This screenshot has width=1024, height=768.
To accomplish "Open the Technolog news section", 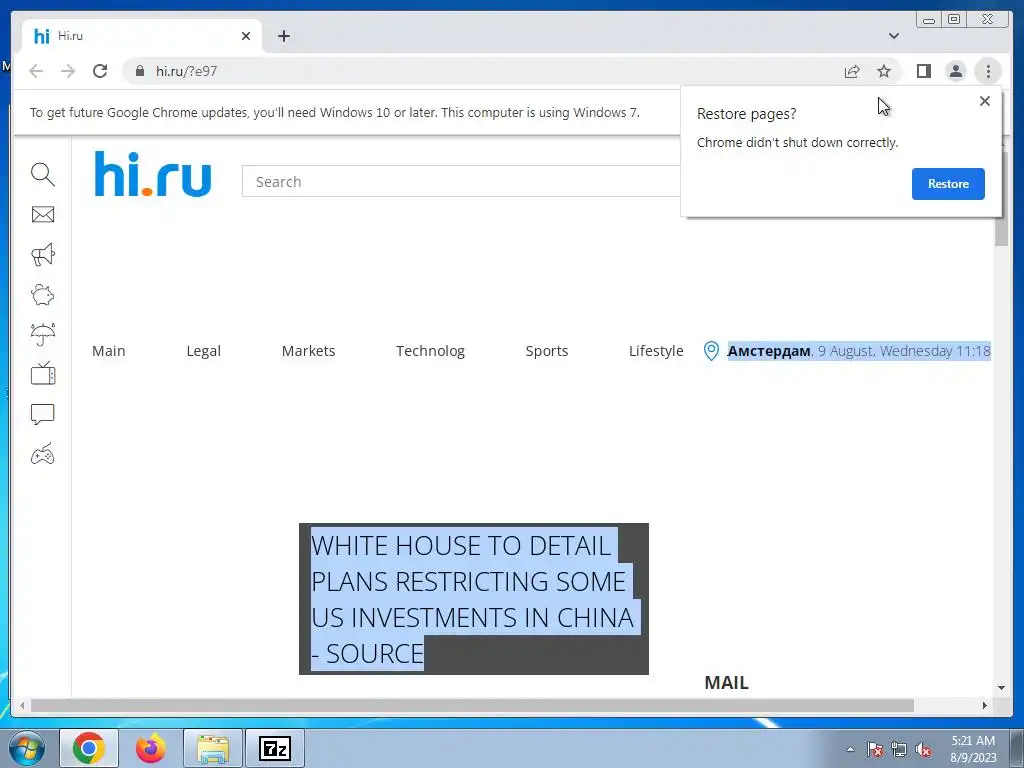I will tap(430, 351).
